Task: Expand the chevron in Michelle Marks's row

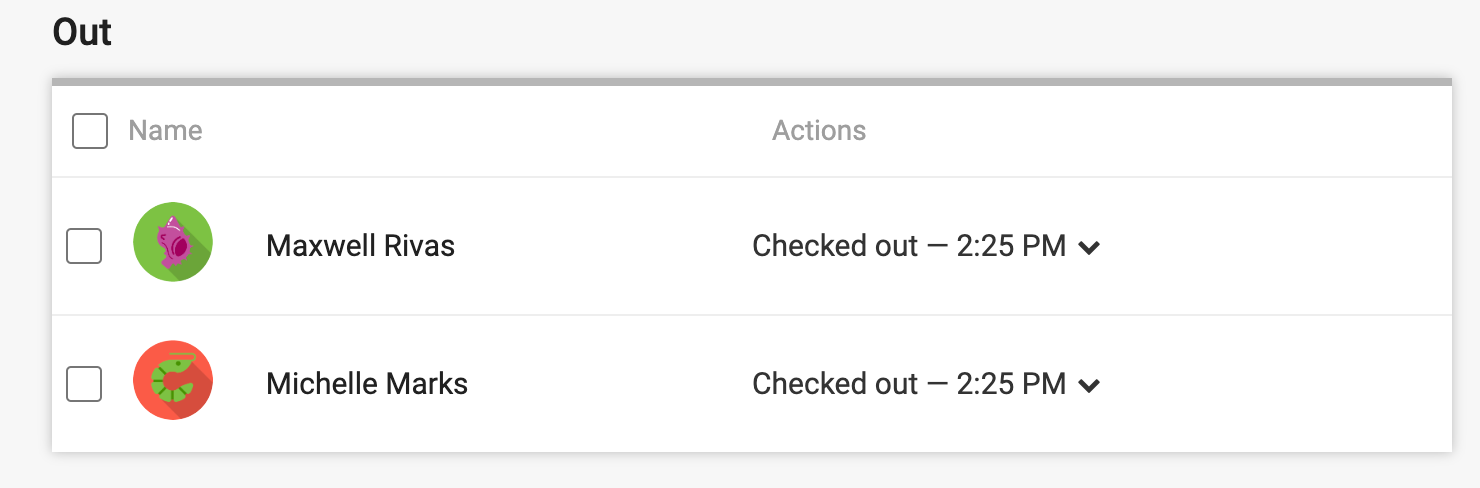Action: pos(1090,386)
